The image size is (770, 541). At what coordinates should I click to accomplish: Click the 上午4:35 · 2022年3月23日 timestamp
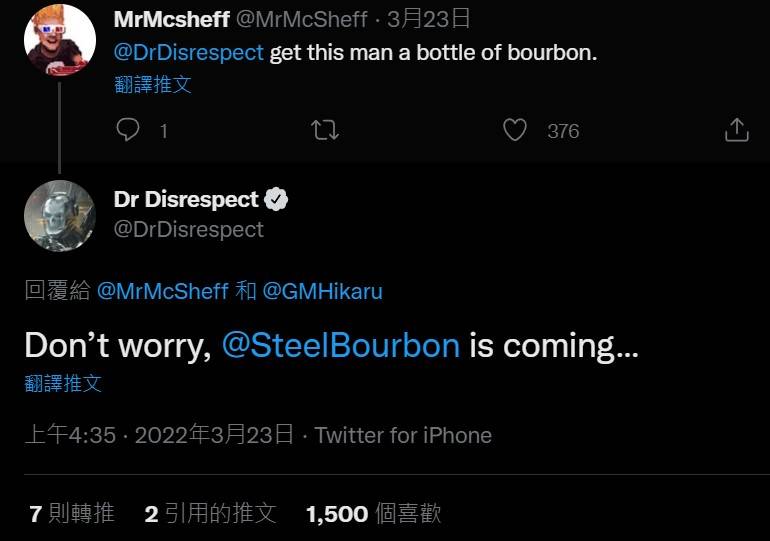click(159, 435)
